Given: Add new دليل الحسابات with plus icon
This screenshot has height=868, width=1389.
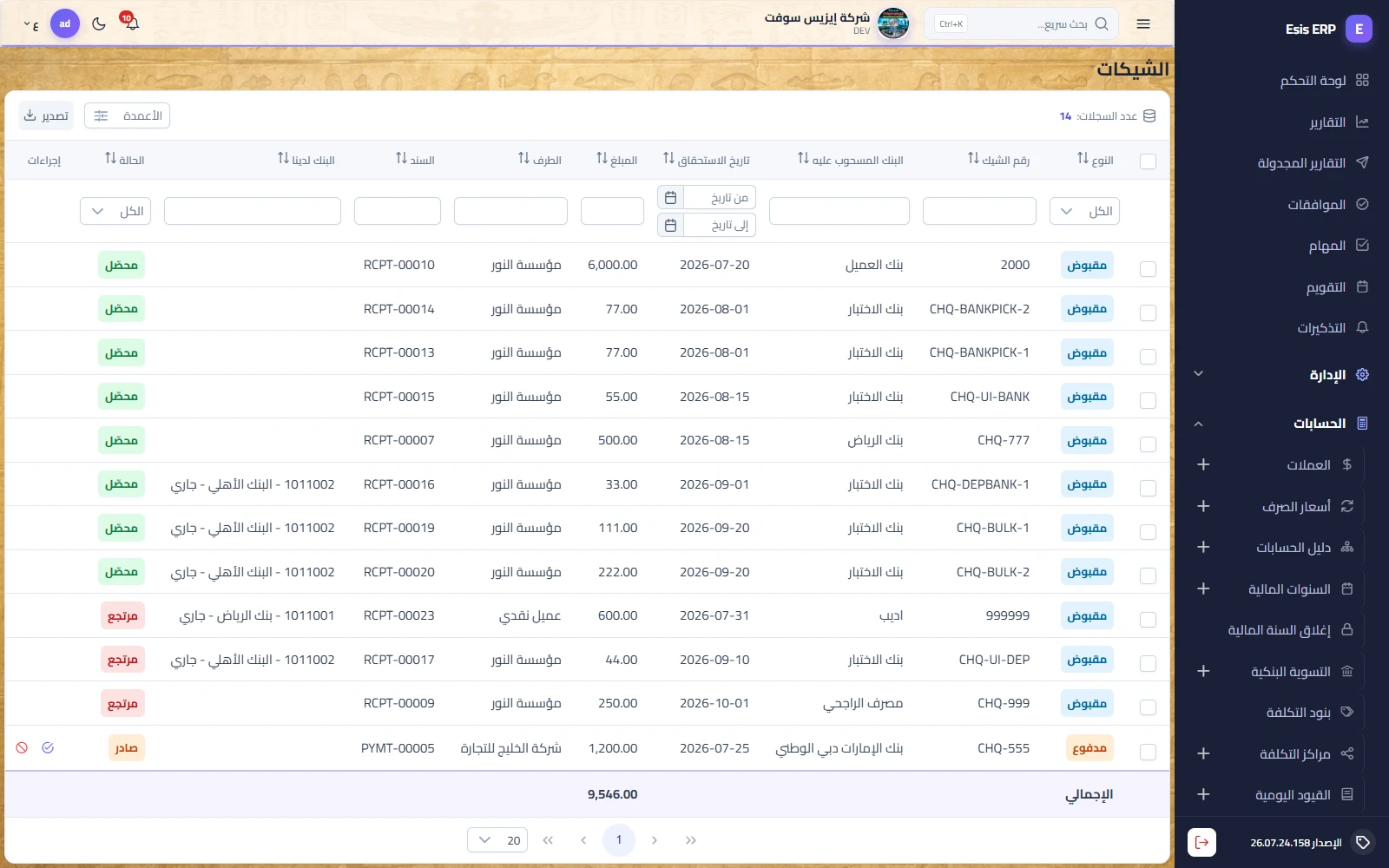Looking at the screenshot, I should 1203,547.
